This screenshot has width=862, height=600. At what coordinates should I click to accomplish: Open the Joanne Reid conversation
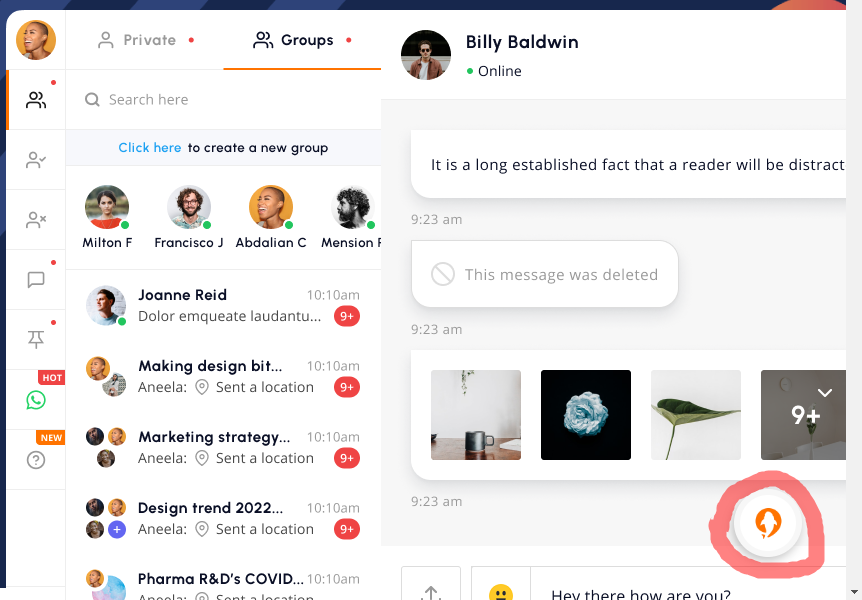pyautogui.click(x=223, y=305)
